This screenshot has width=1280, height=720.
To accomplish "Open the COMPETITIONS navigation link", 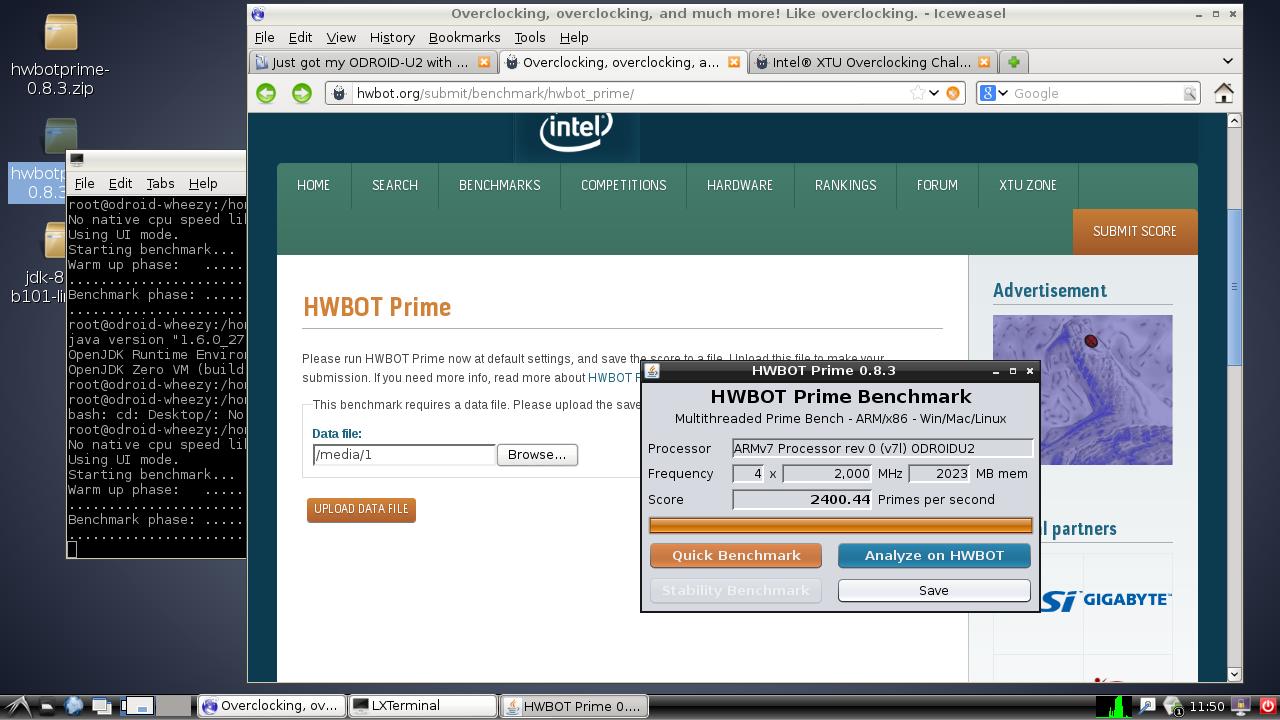I will tap(623, 185).
